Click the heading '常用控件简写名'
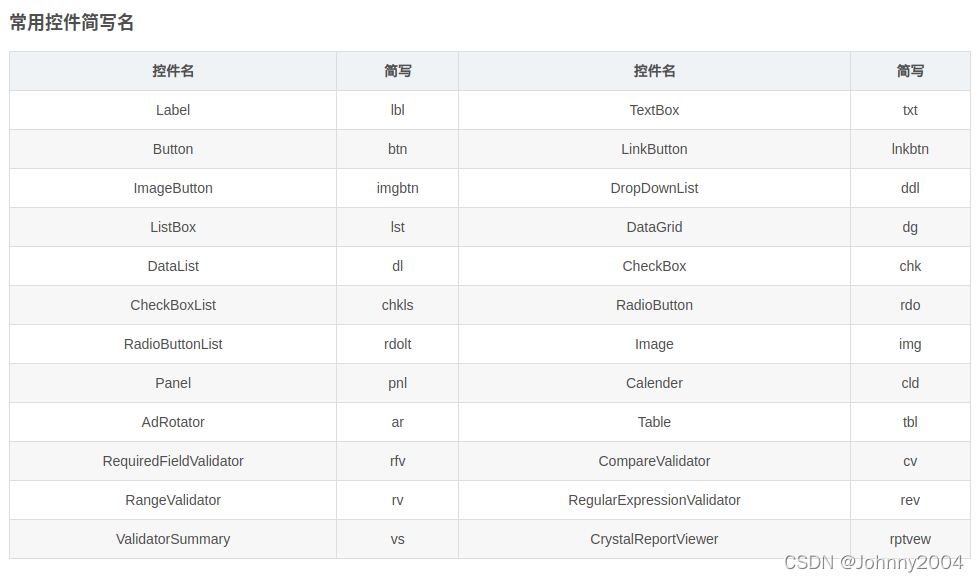 (x=72, y=22)
